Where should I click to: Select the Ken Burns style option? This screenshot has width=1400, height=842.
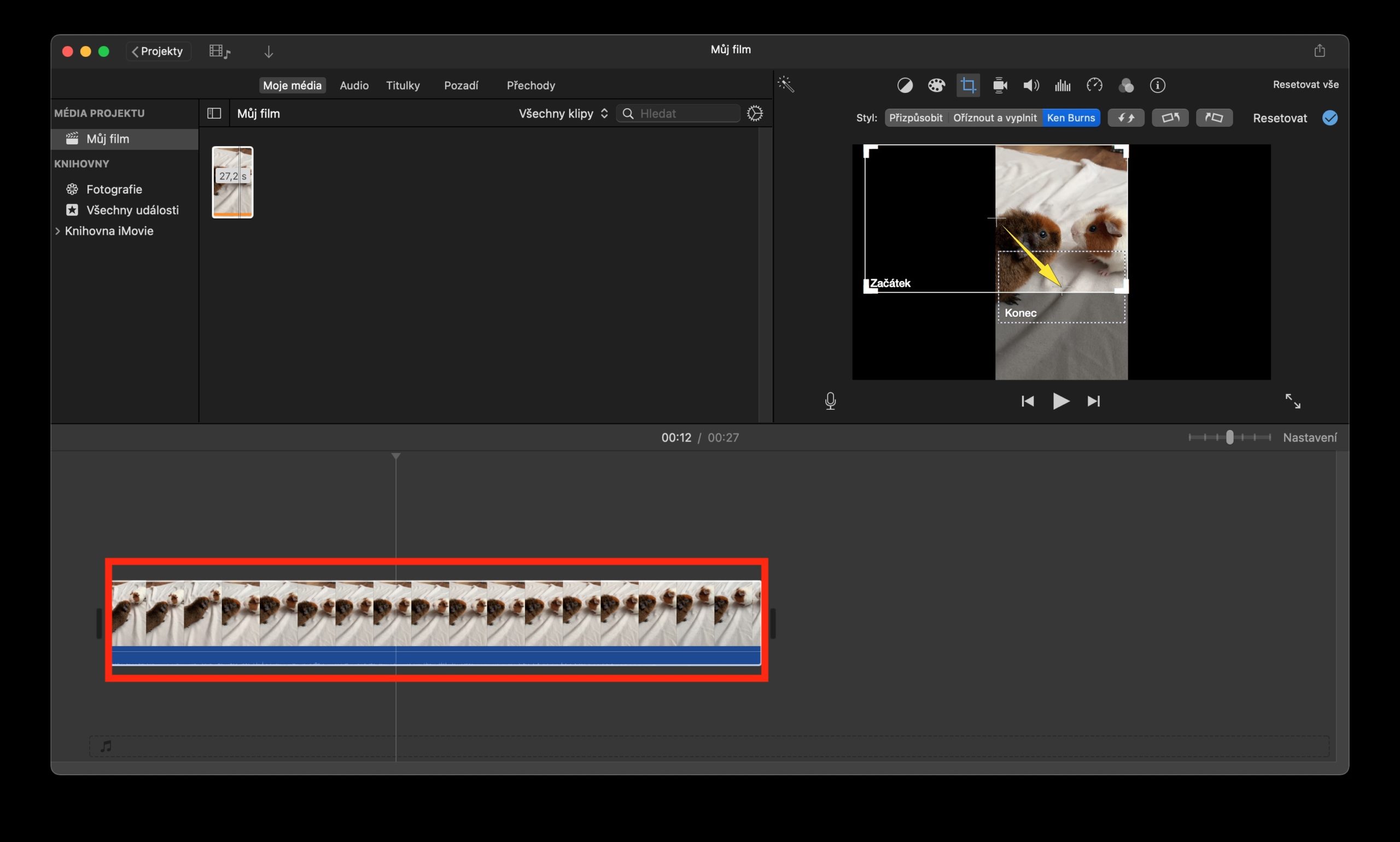point(1072,118)
